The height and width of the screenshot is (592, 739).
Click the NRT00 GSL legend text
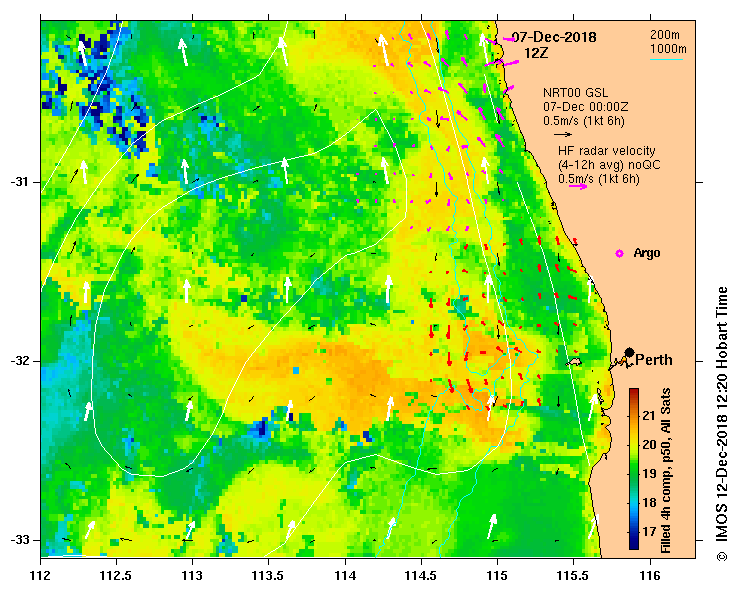[575, 93]
